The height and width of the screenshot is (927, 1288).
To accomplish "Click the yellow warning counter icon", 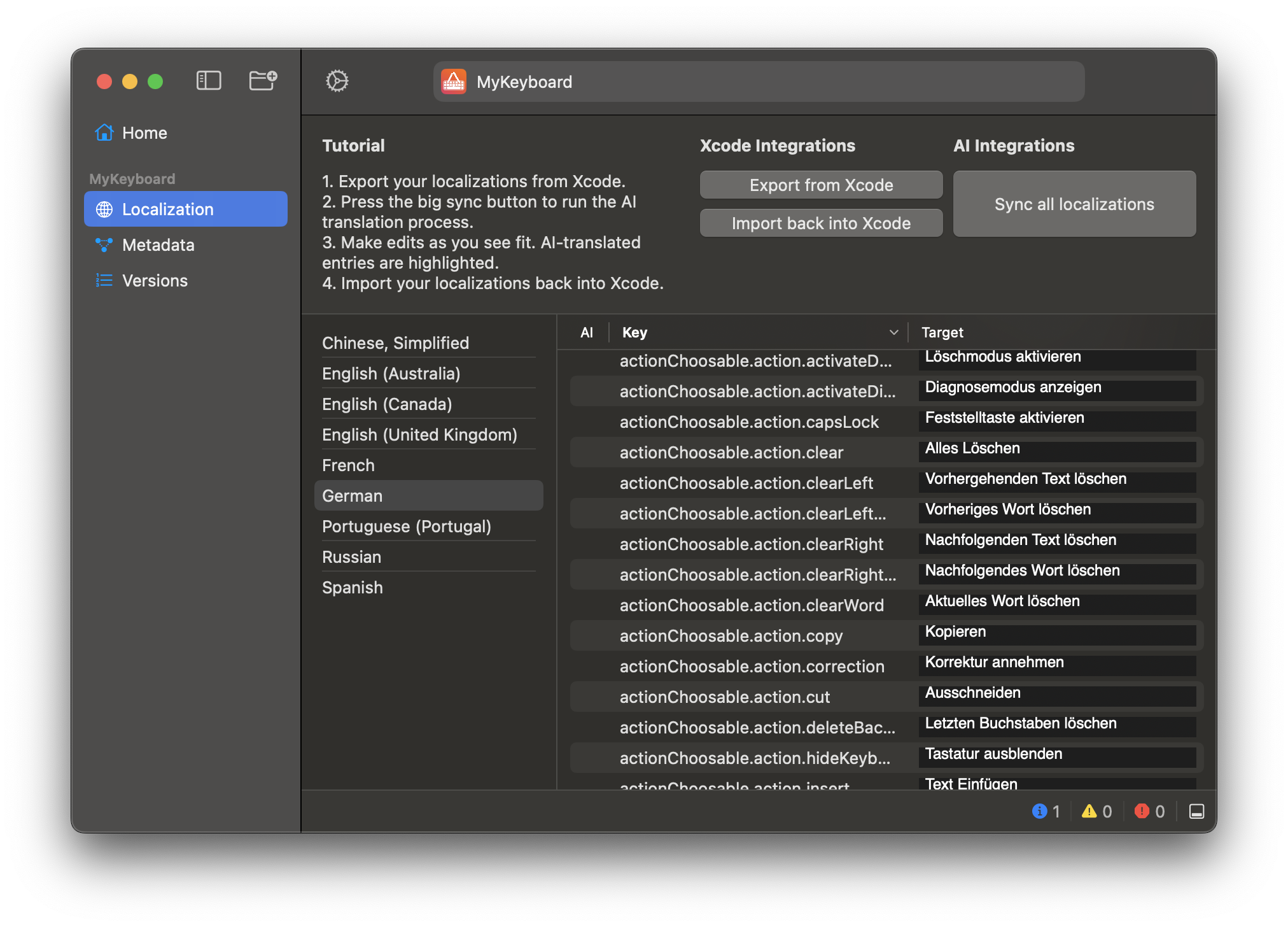I will click(1089, 811).
